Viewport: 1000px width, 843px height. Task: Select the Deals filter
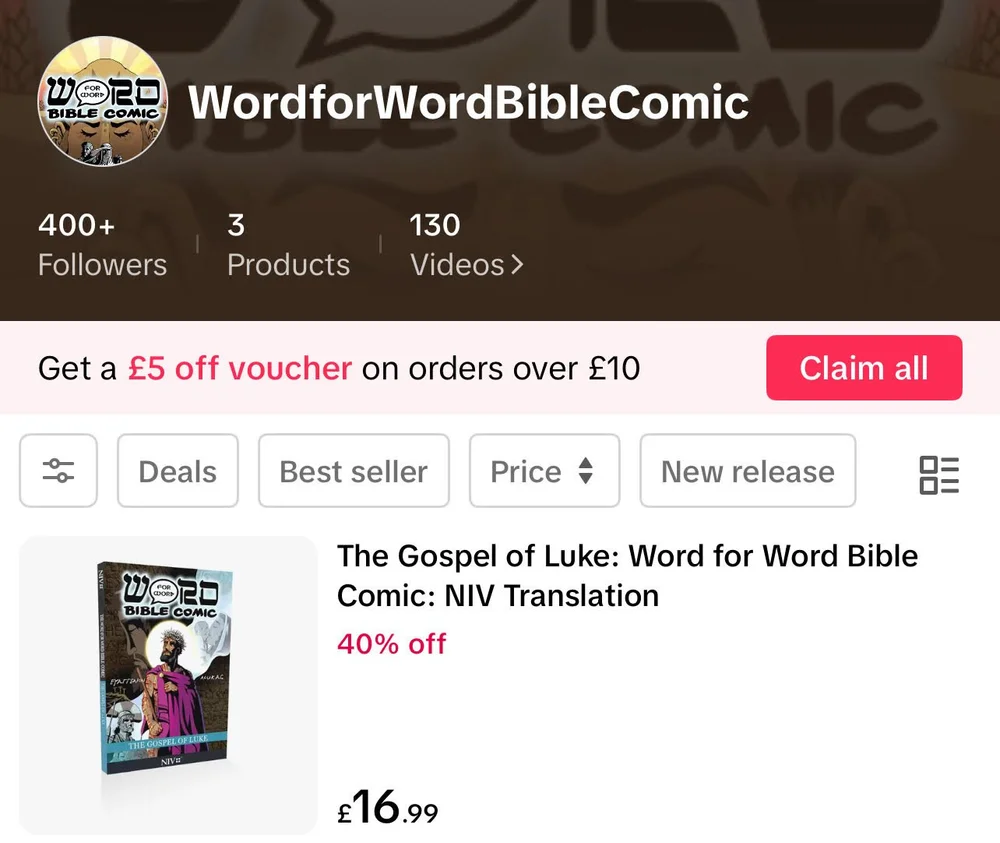(178, 471)
